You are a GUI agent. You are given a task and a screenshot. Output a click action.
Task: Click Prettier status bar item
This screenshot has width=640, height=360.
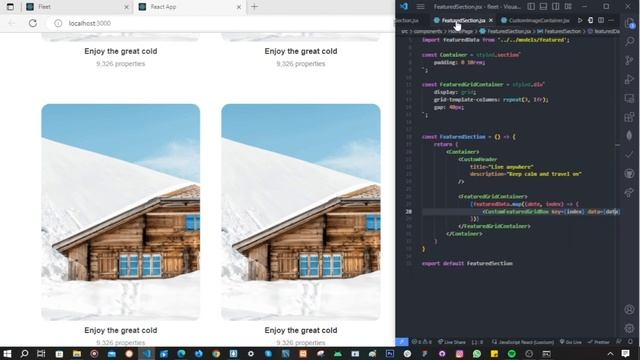(598, 342)
